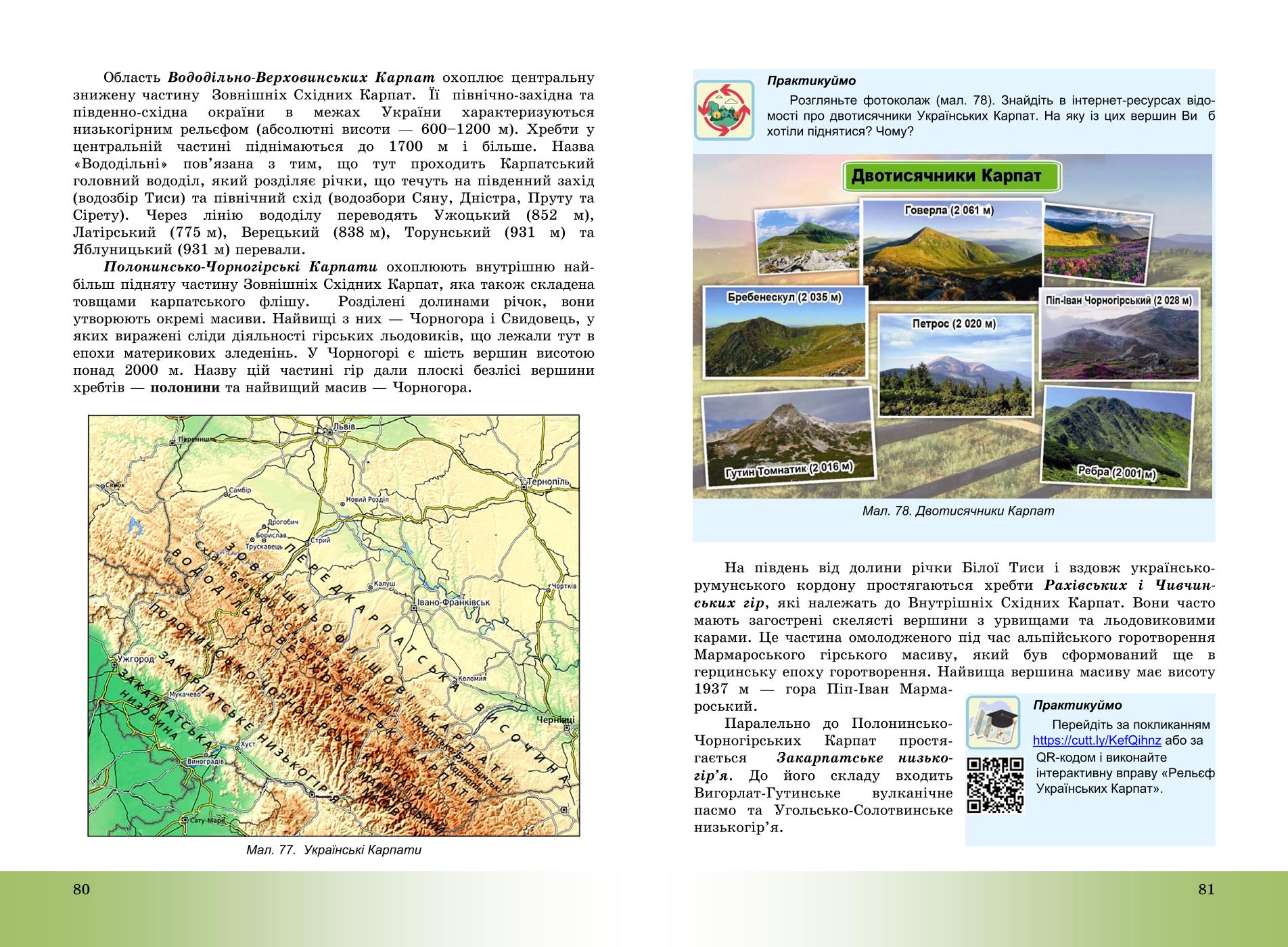Click the caption Мал. 78. Двотисячники Карпат
The height and width of the screenshot is (947, 1288).
(x=959, y=511)
